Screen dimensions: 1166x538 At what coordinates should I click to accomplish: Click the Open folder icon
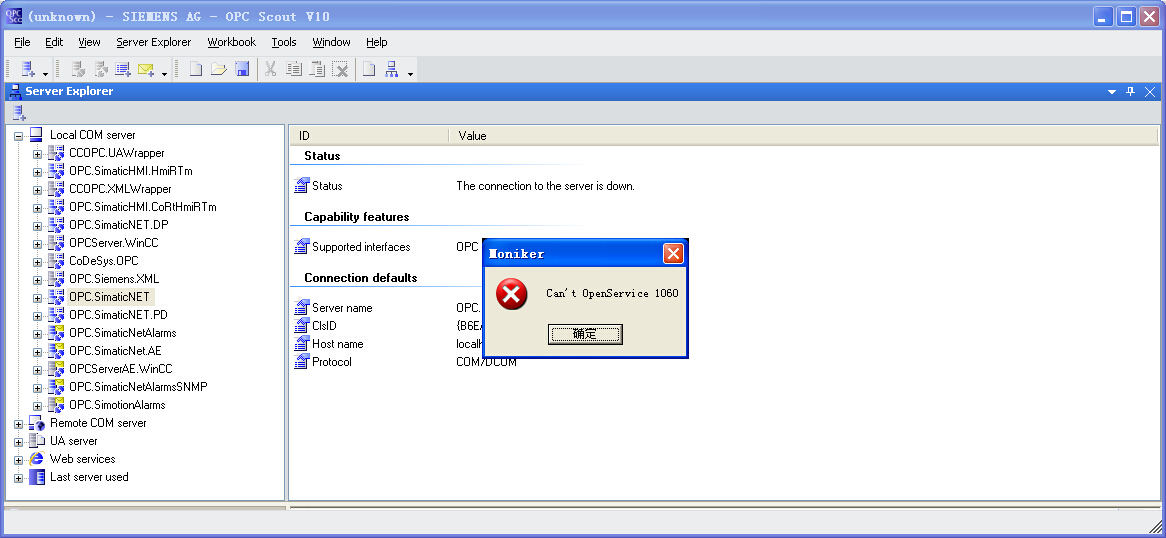click(x=218, y=69)
